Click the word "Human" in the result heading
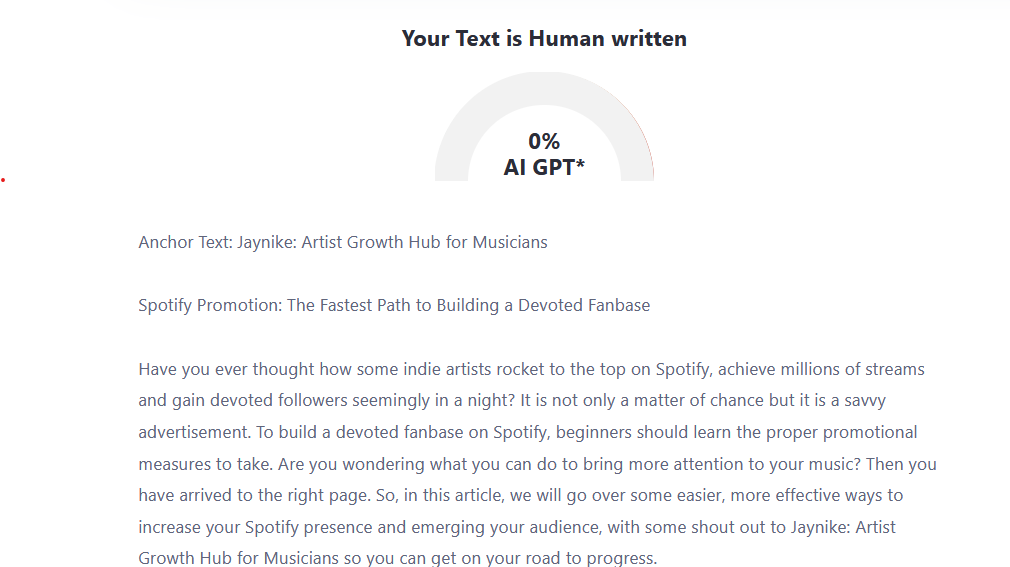Viewport: 1010px width, 567px height. 566,39
